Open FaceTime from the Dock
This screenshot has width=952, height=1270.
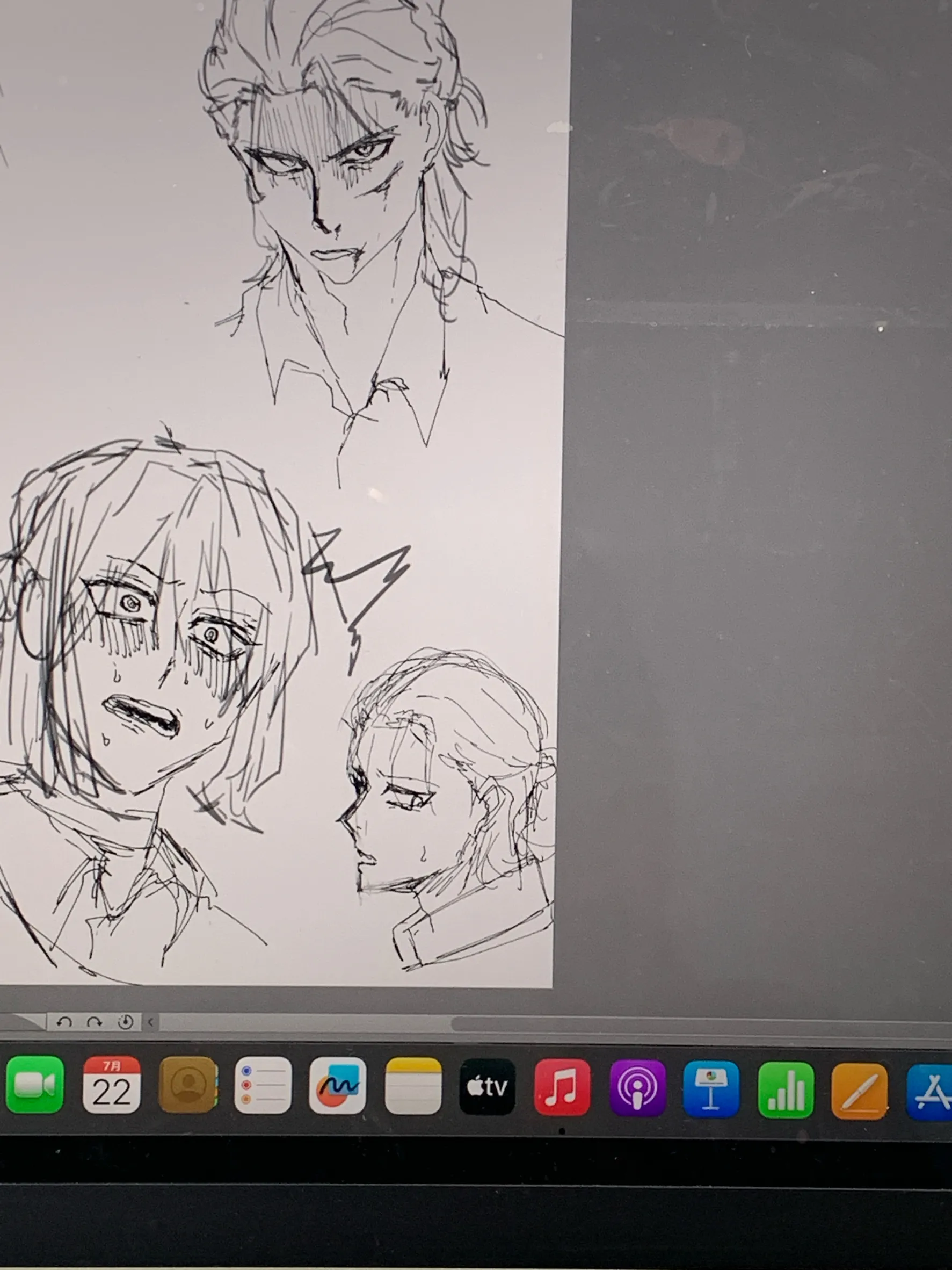coord(35,1084)
